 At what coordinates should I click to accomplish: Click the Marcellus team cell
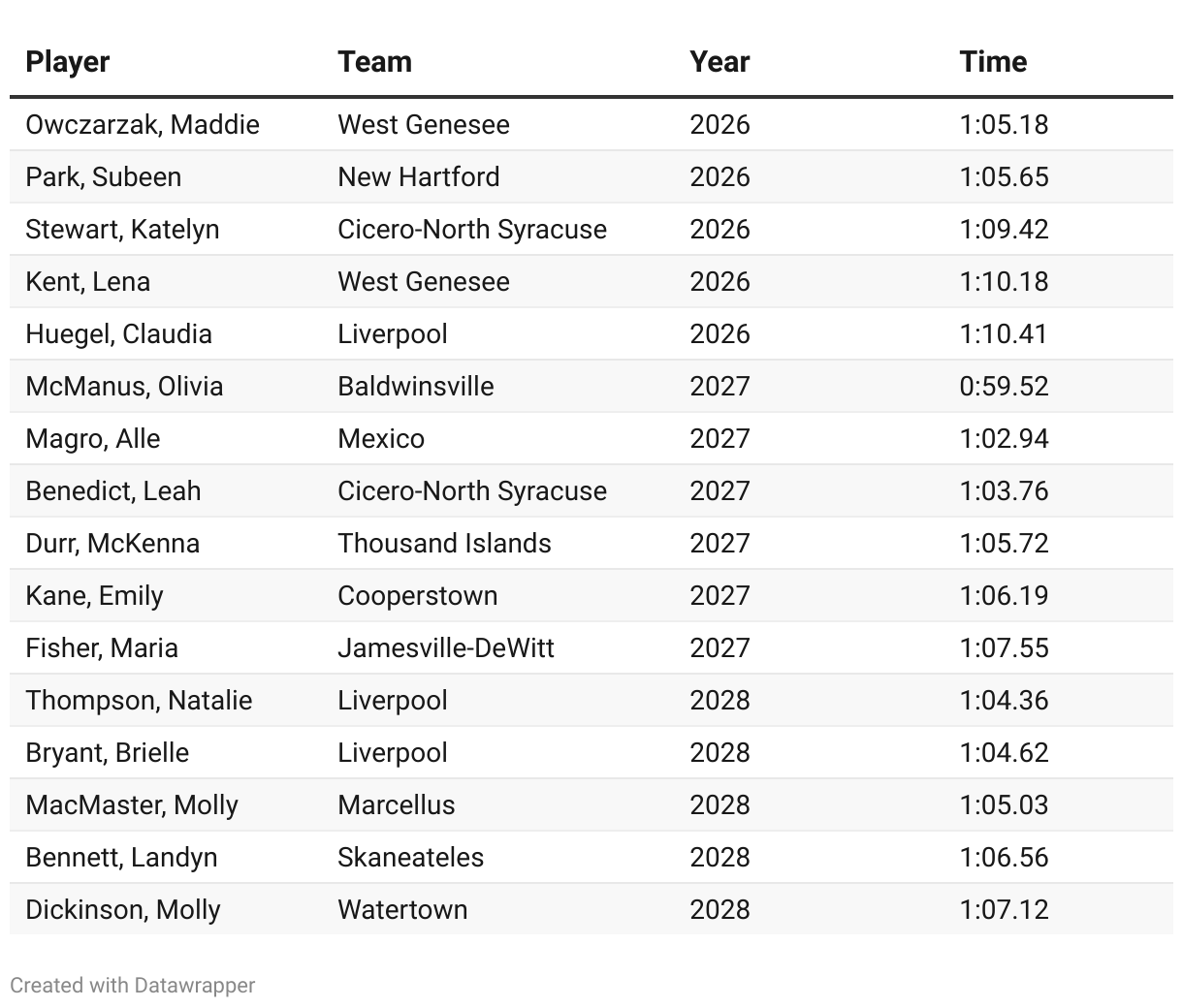397,805
